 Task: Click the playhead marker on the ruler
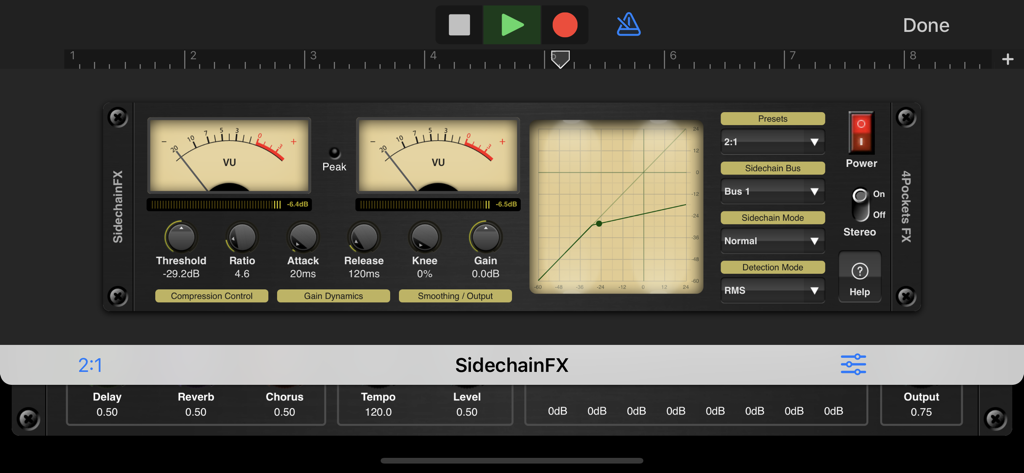pos(560,59)
